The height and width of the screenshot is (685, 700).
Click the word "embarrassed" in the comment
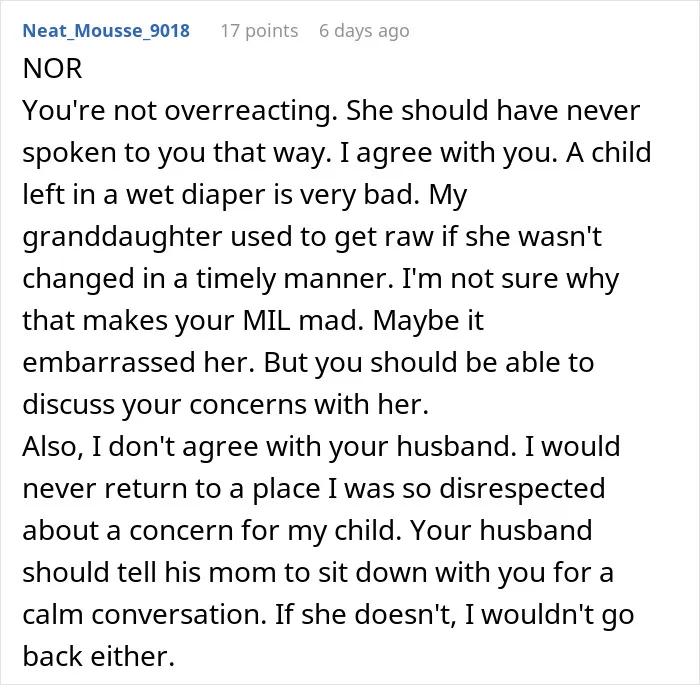pos(109,362)
